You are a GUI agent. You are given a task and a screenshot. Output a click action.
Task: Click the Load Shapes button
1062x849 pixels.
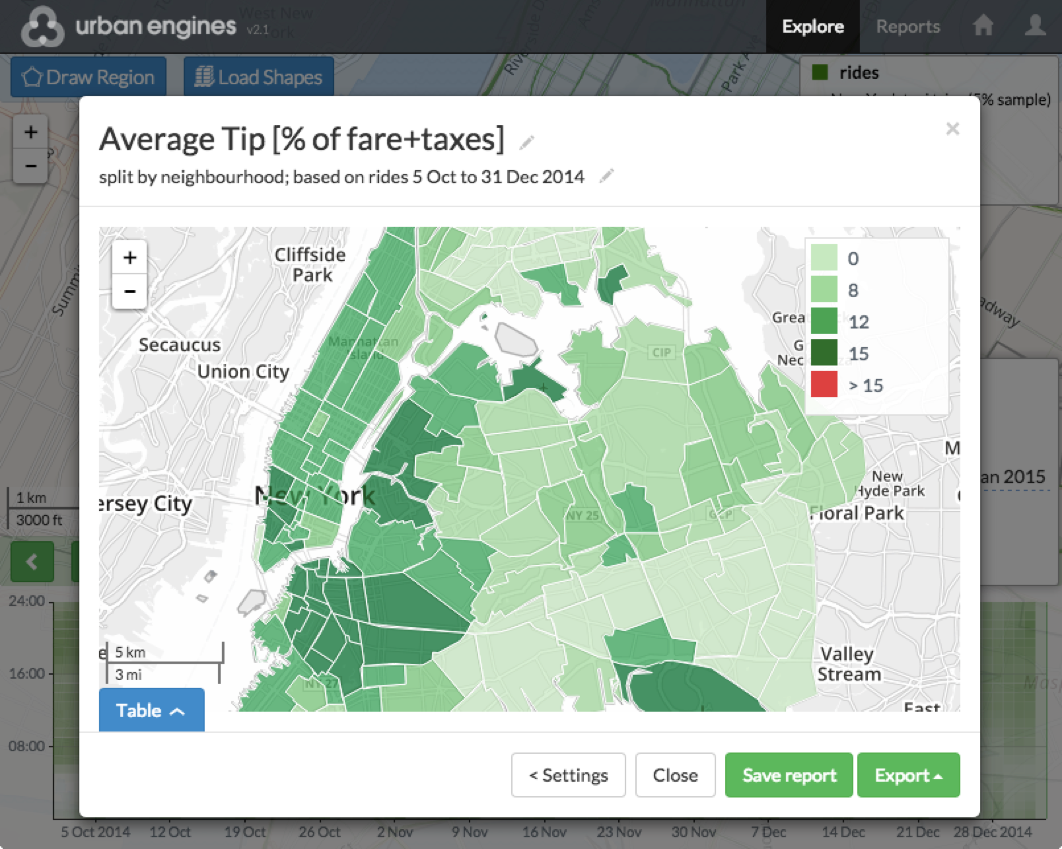pyautogui.click(x=258, y=77)
